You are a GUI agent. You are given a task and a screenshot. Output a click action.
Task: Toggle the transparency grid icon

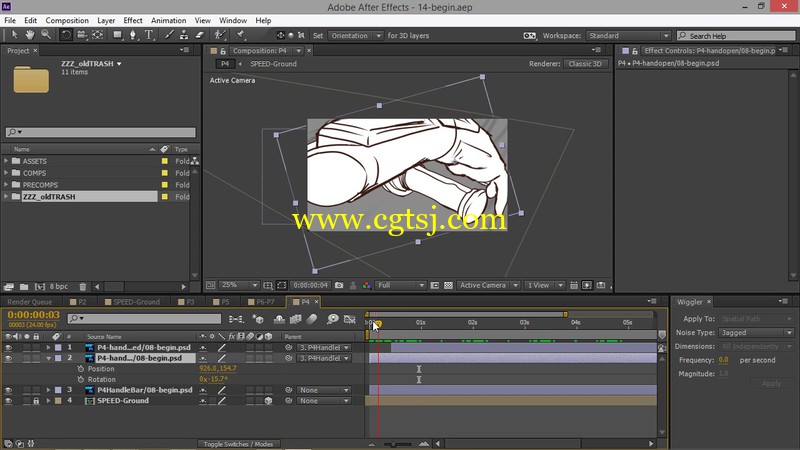click(448, 285)
